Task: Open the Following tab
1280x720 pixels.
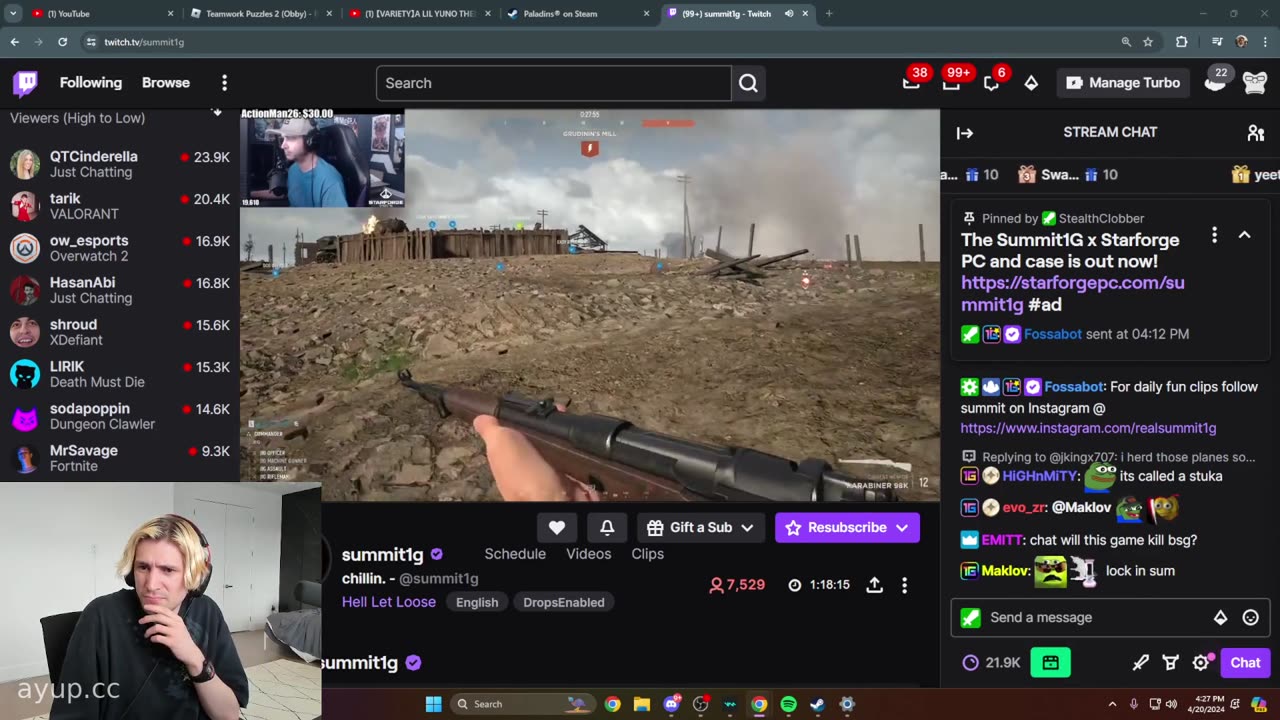Action: (x=91, y=83)
